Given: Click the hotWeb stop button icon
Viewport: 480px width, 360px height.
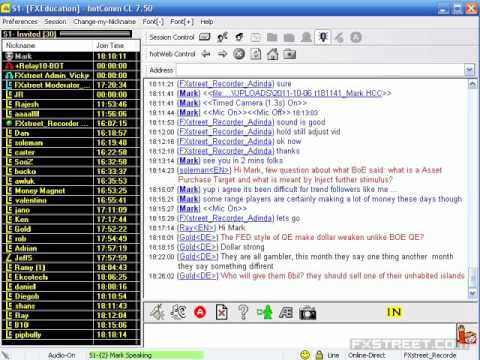Looking at the screenshot, I should (x=239, y=54).
